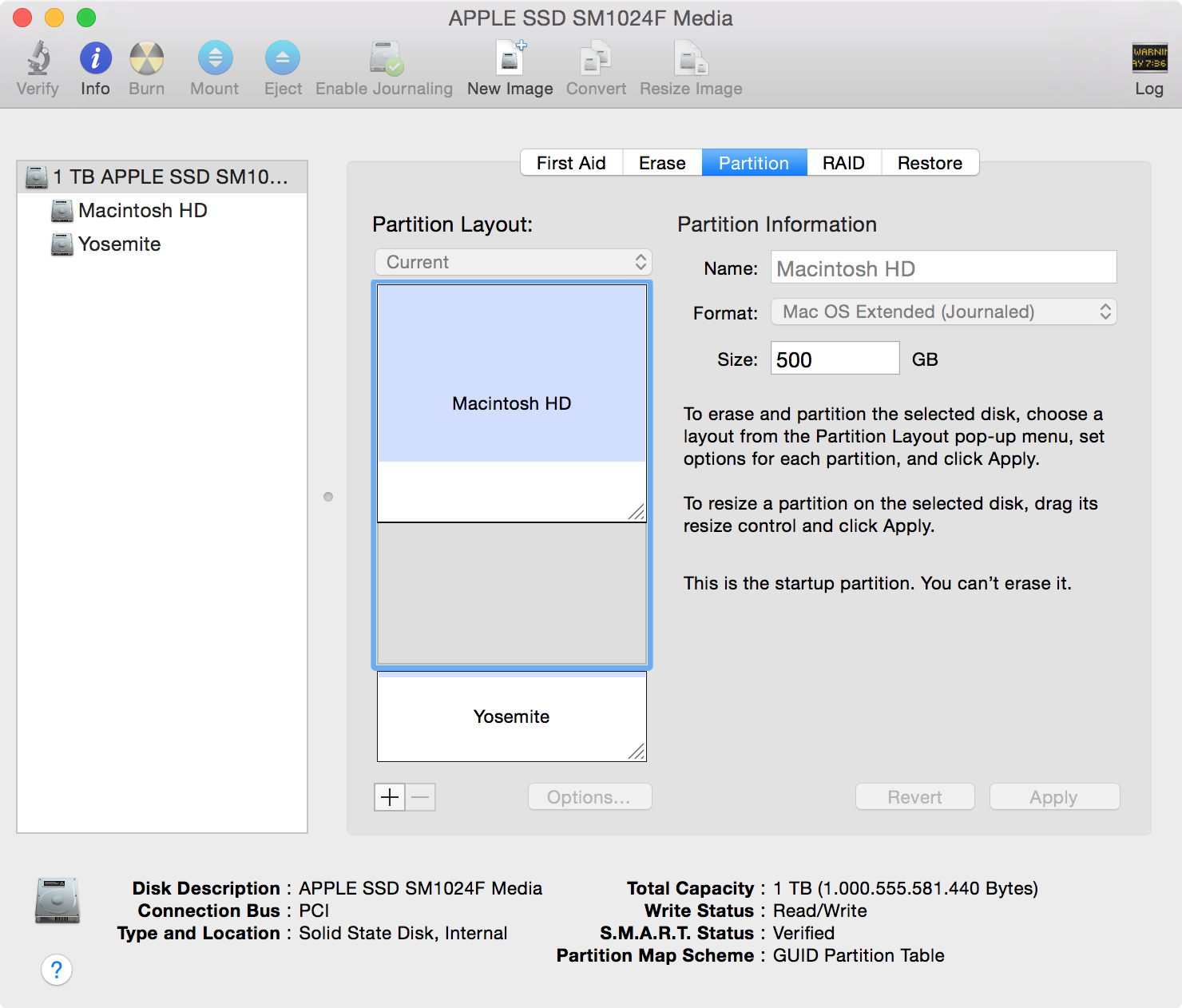The height and width of the screenshot is (1008, 1182).
Task: Click the Apply button
Action: click(x=1054, y=797)
